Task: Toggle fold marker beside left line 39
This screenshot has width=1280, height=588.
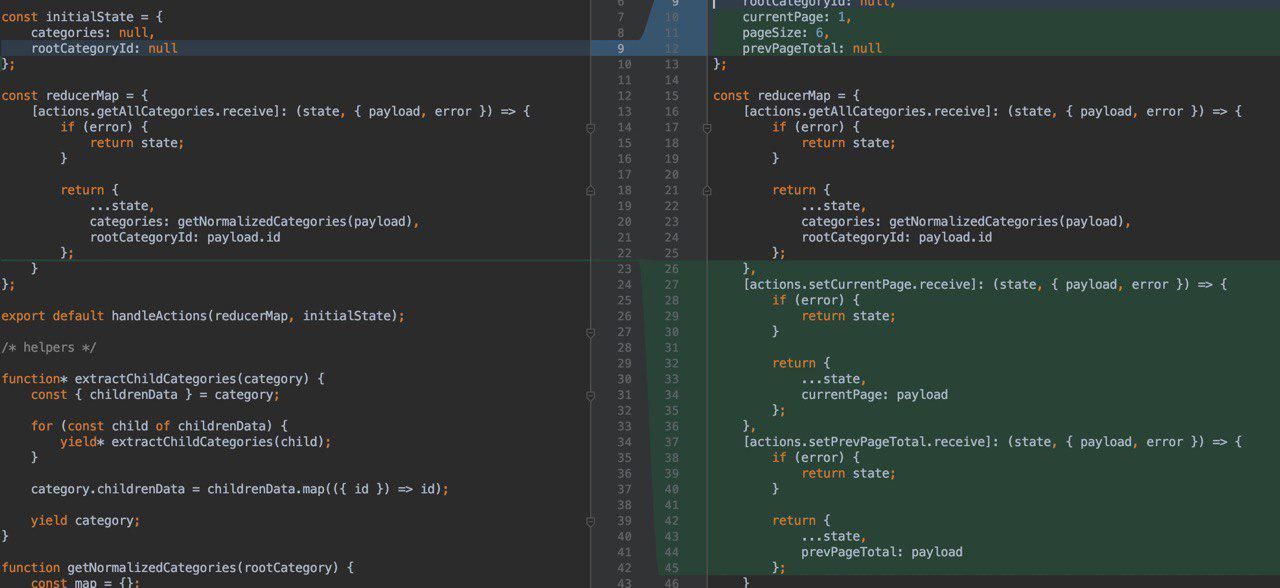Action: click(590, 521)
